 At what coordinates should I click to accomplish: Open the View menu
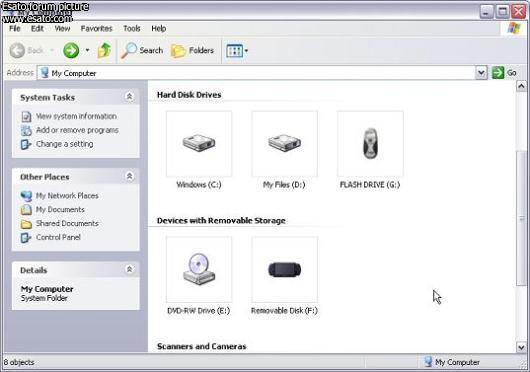pos(63,28)
